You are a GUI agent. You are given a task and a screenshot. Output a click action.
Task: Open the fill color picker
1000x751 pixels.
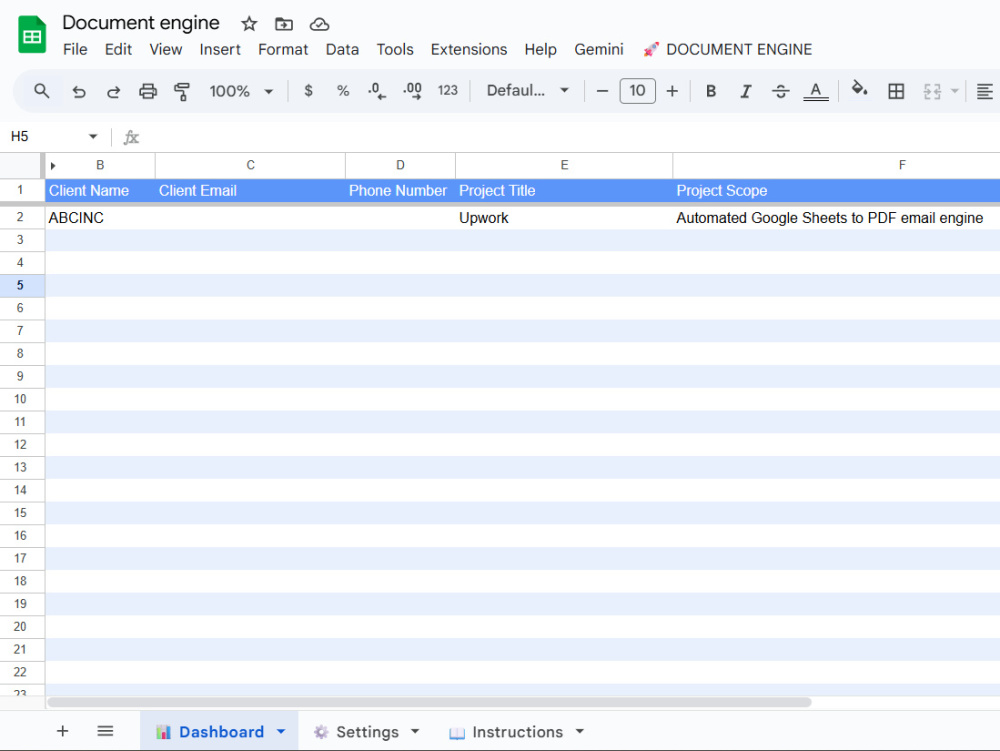click(860, 89)
